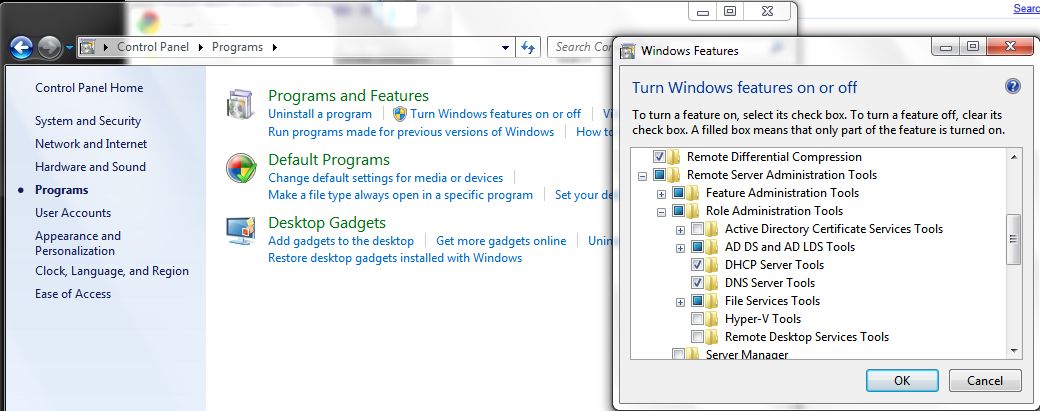Cancel the Windows Features dialog
The image size is (1040, 411).
click(985, 381)
